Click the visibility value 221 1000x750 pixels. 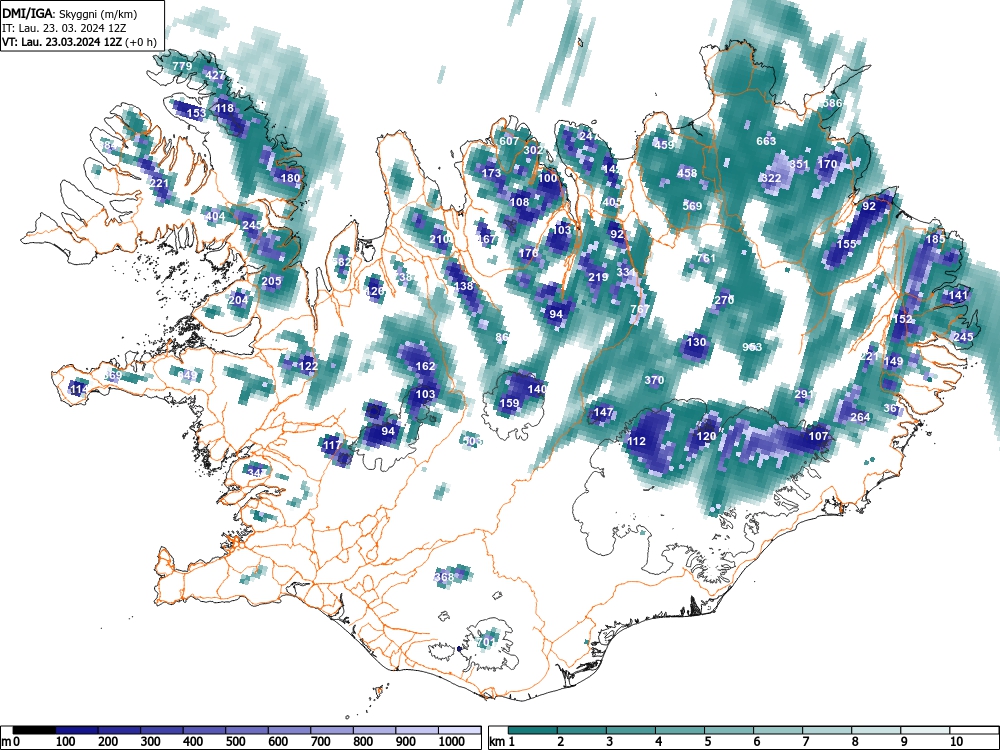[159, 184]
